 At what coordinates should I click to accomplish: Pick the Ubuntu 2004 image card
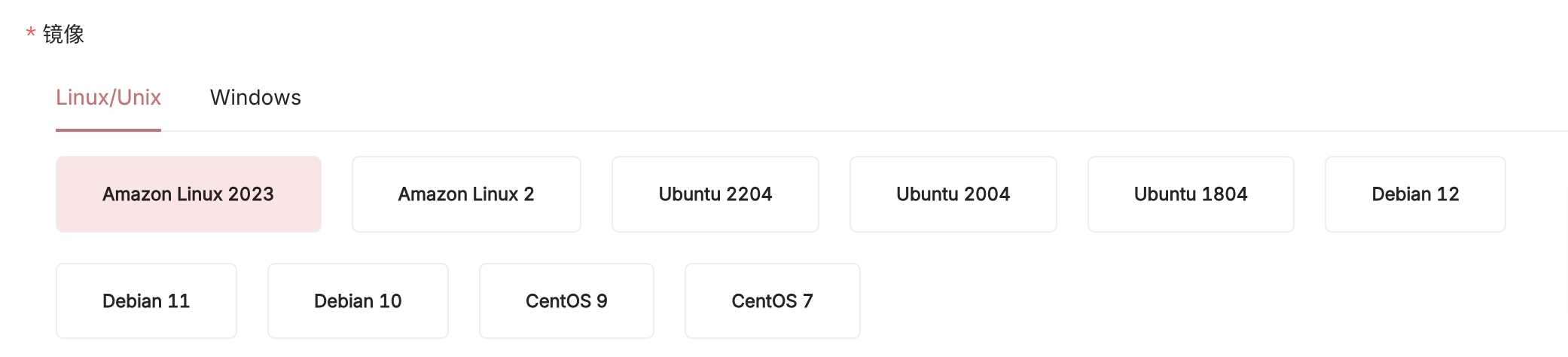[x=953, y=194]
